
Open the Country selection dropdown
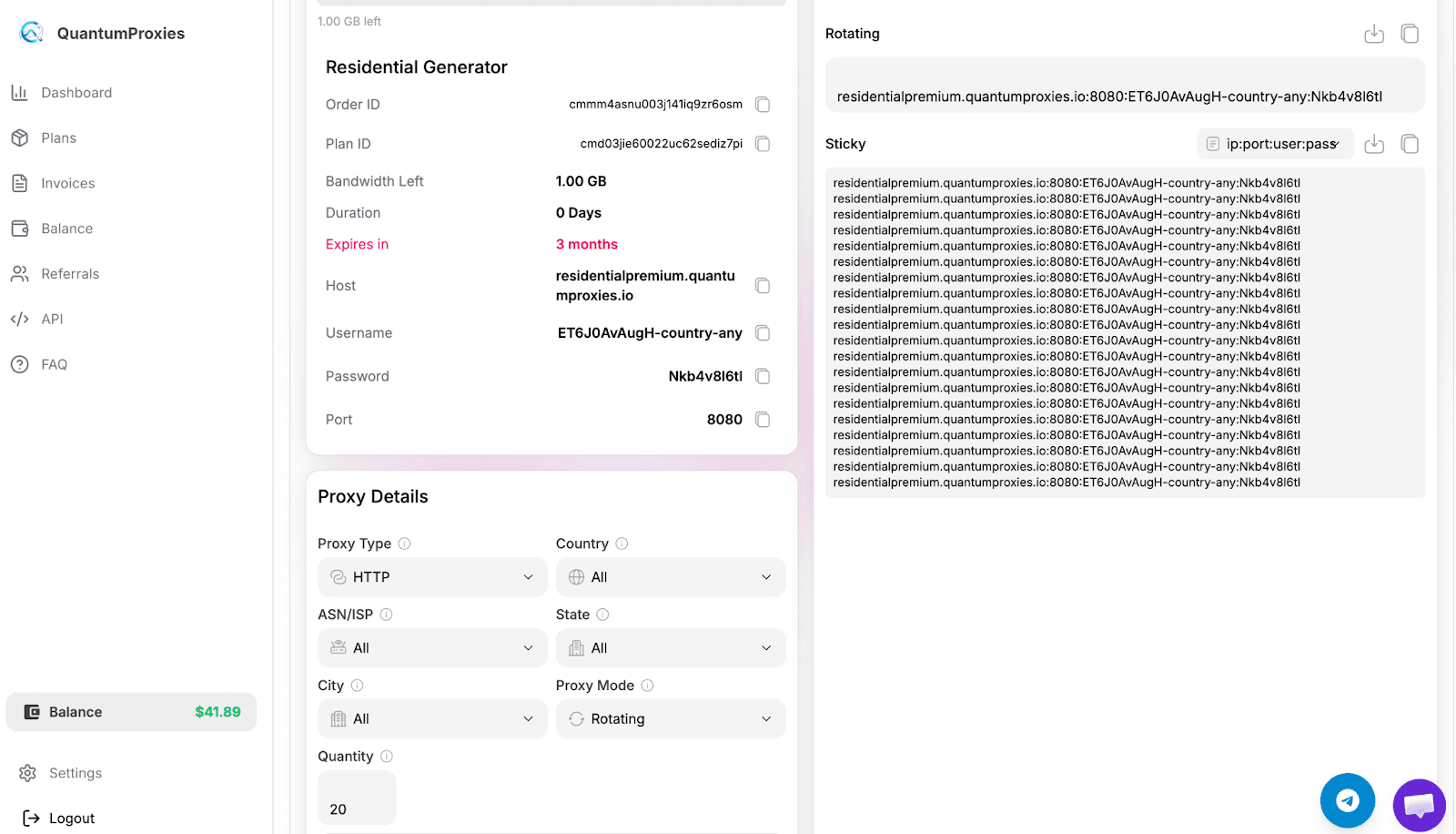click(671, 577)
